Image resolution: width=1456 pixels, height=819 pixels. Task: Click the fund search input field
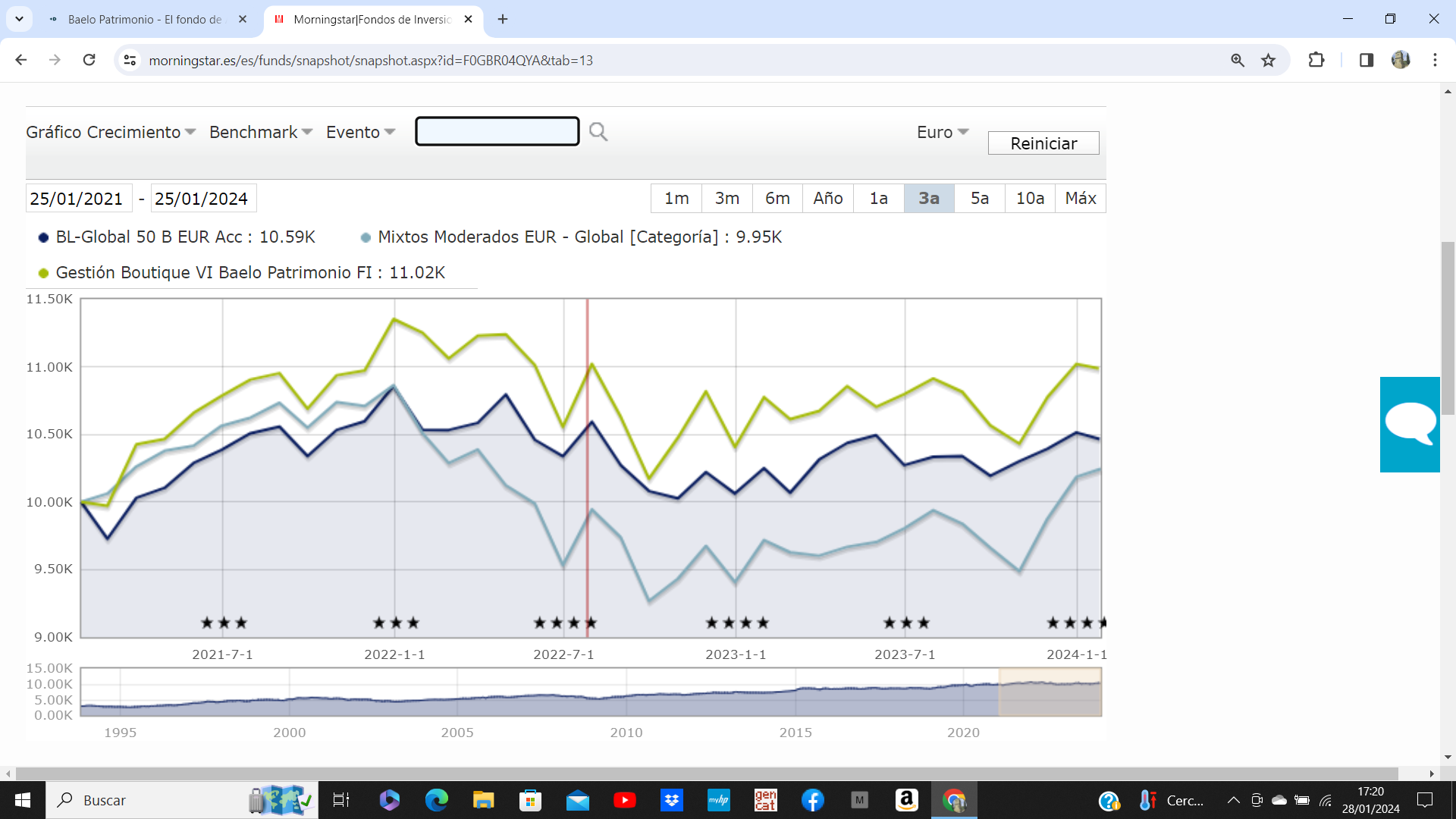(497, 131)
